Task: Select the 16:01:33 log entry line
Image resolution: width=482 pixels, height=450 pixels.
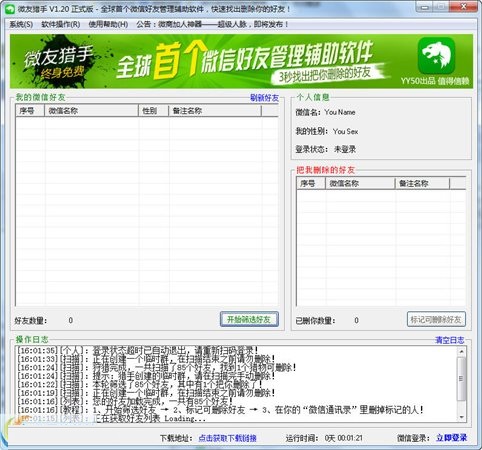Action: point(146,359)
